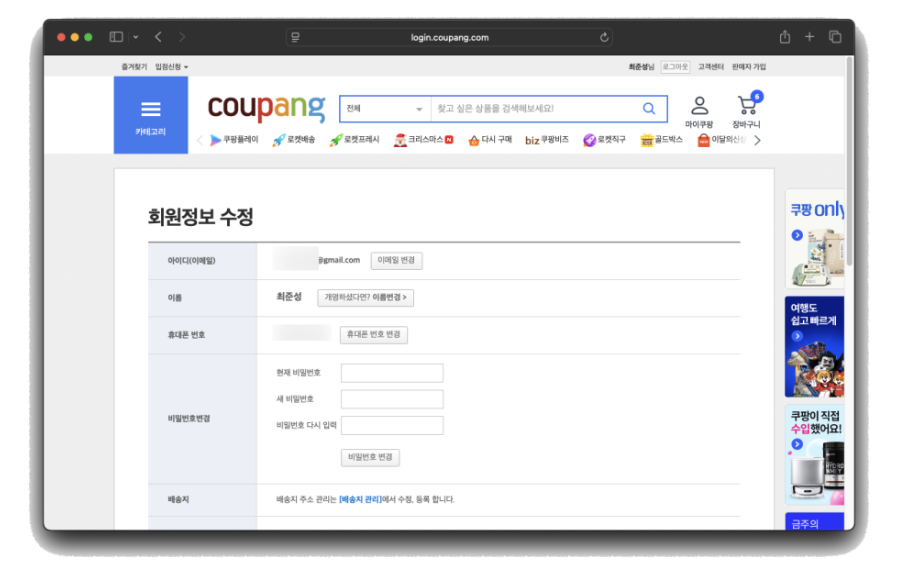Open the 로켓배송 shortcut
Image resolution: width=899 pixels, height=581 pixels.
click(x=293, y=140)
